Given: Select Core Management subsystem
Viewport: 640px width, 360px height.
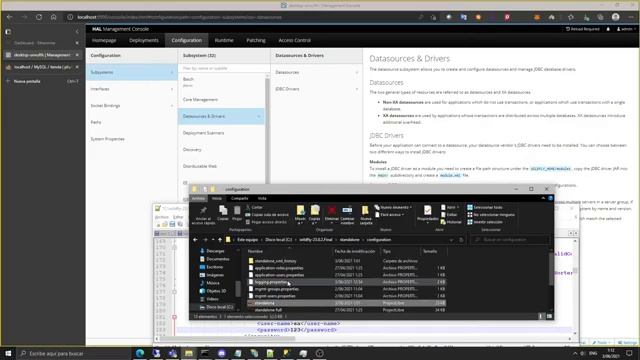Looking at the screenshot, I should pos(221,99).
